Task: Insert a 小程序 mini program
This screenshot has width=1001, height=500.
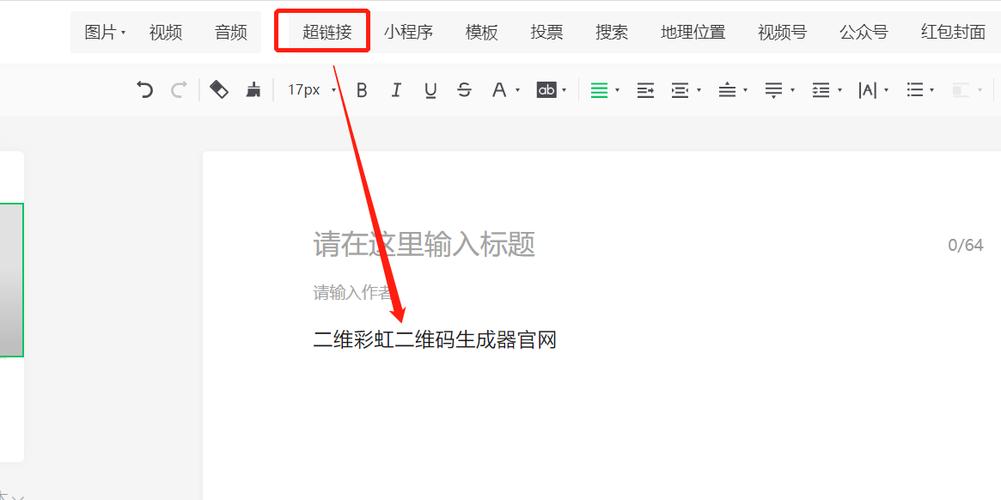Action: point(409,32)
